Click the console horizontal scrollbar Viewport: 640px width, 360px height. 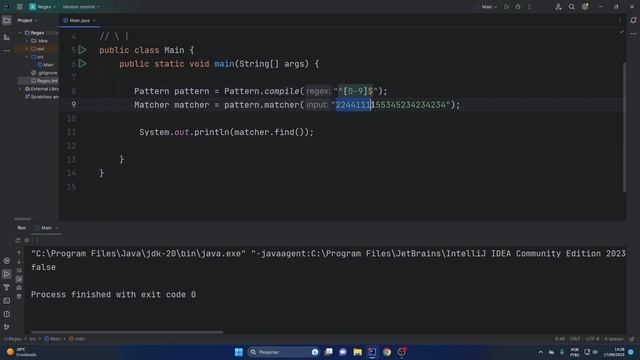click(x=127, y=332)
